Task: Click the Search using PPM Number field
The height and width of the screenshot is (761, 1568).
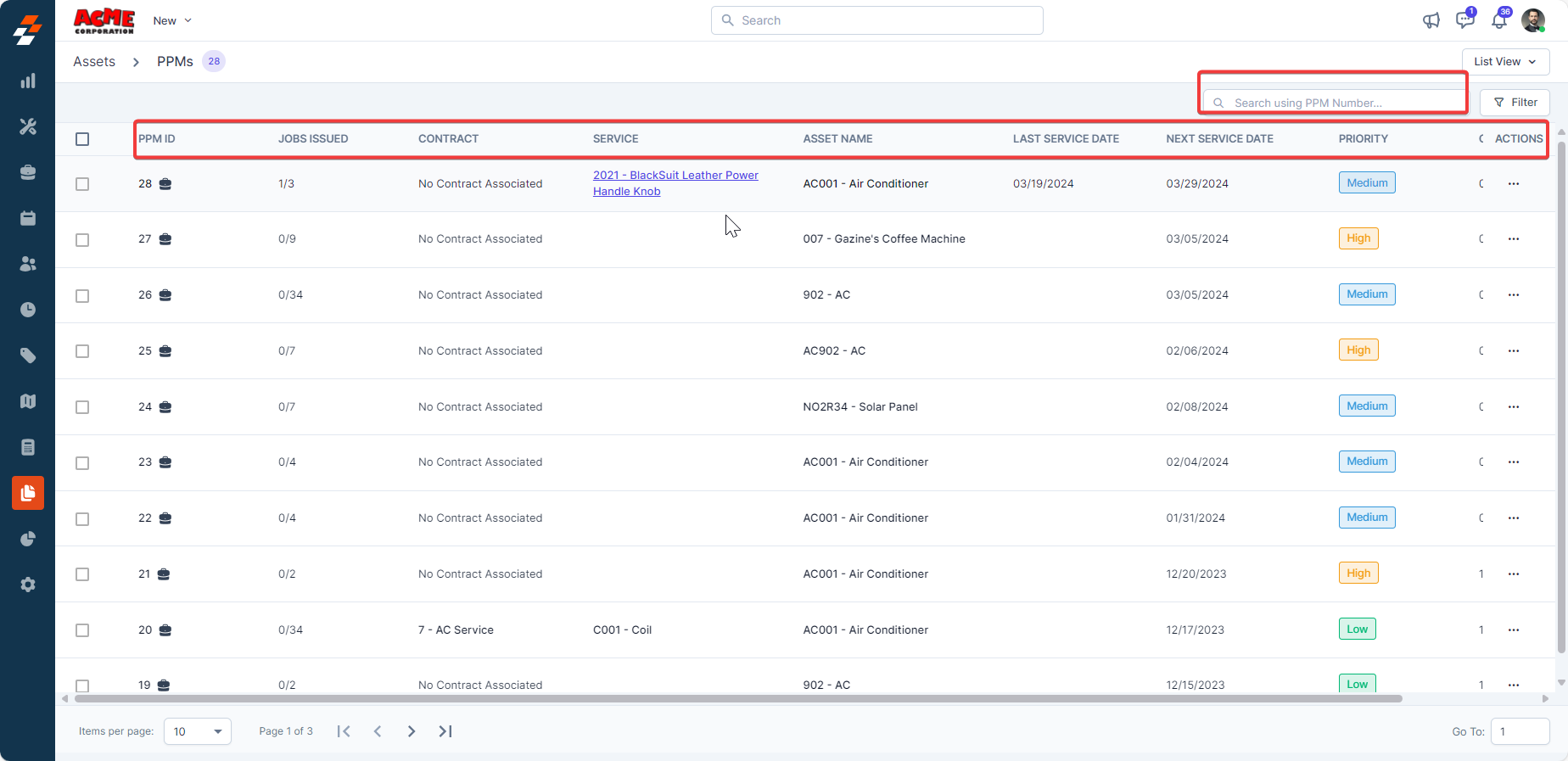Action: tap(1335, 103)
